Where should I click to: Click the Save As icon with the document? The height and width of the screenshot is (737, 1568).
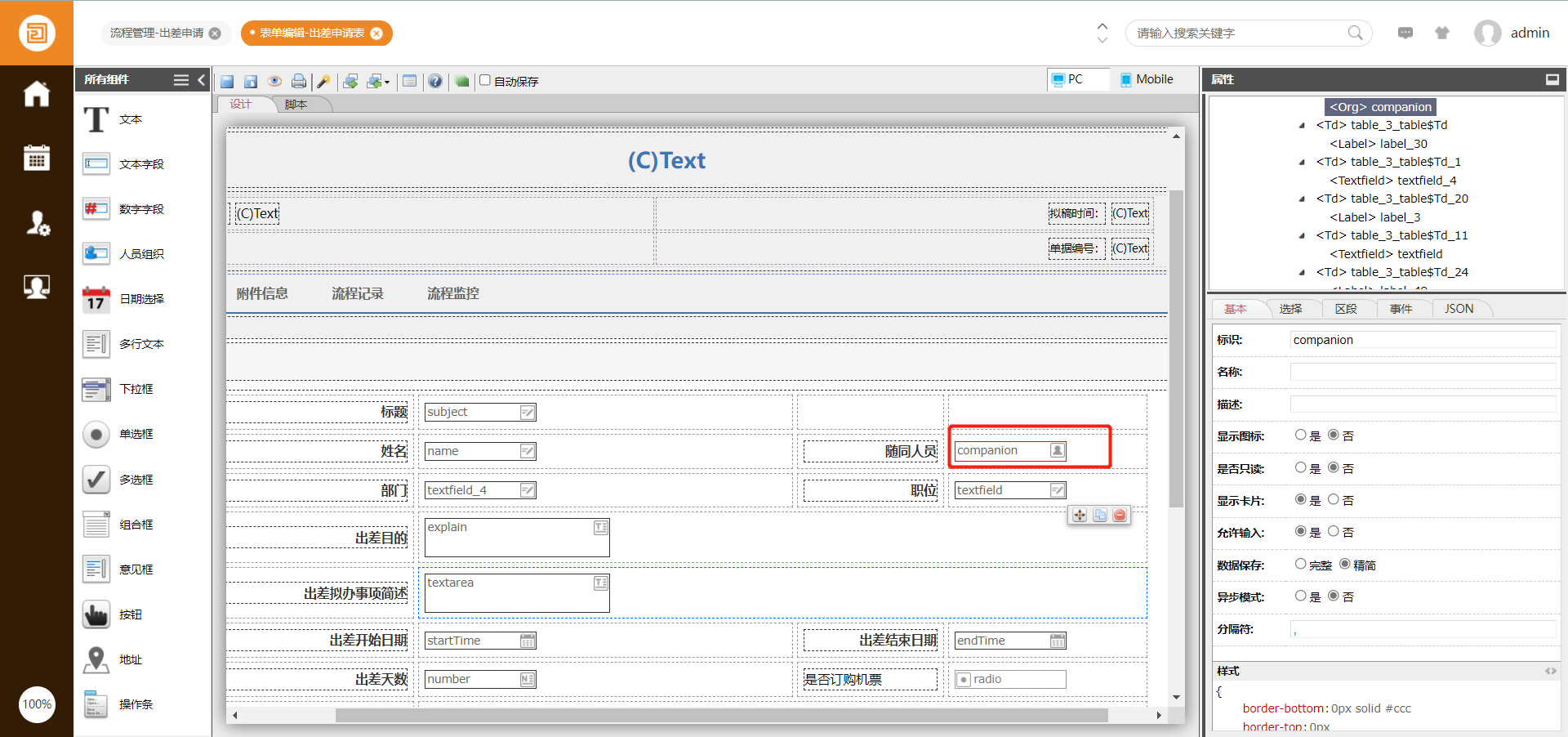[251, 81]
